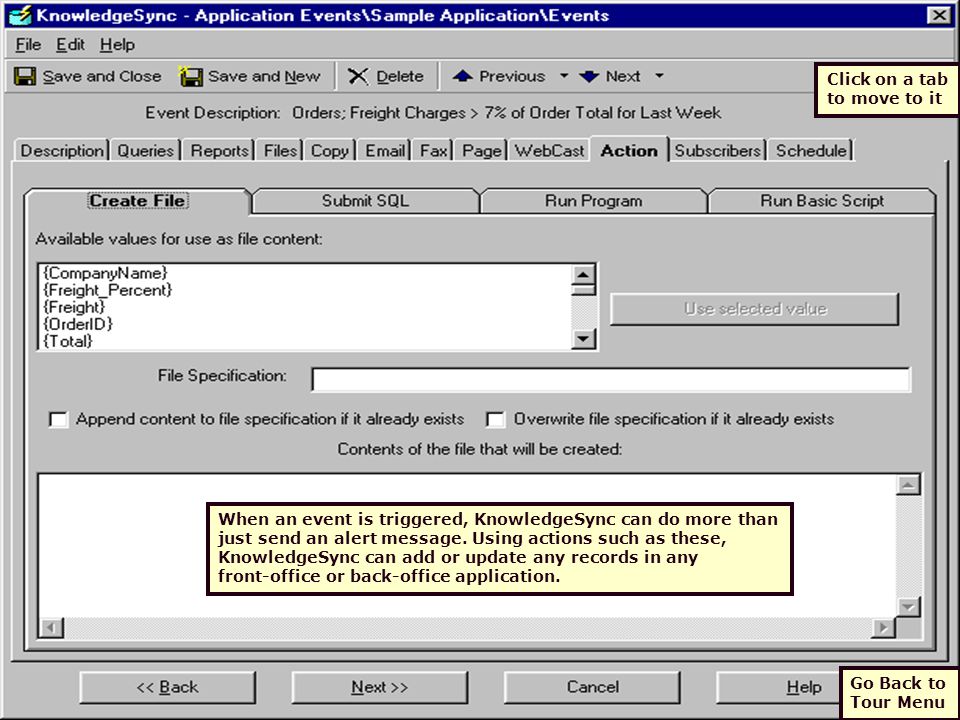Switch to the Page tab
The width and height of the screenshot is (960, 720).
482,151
